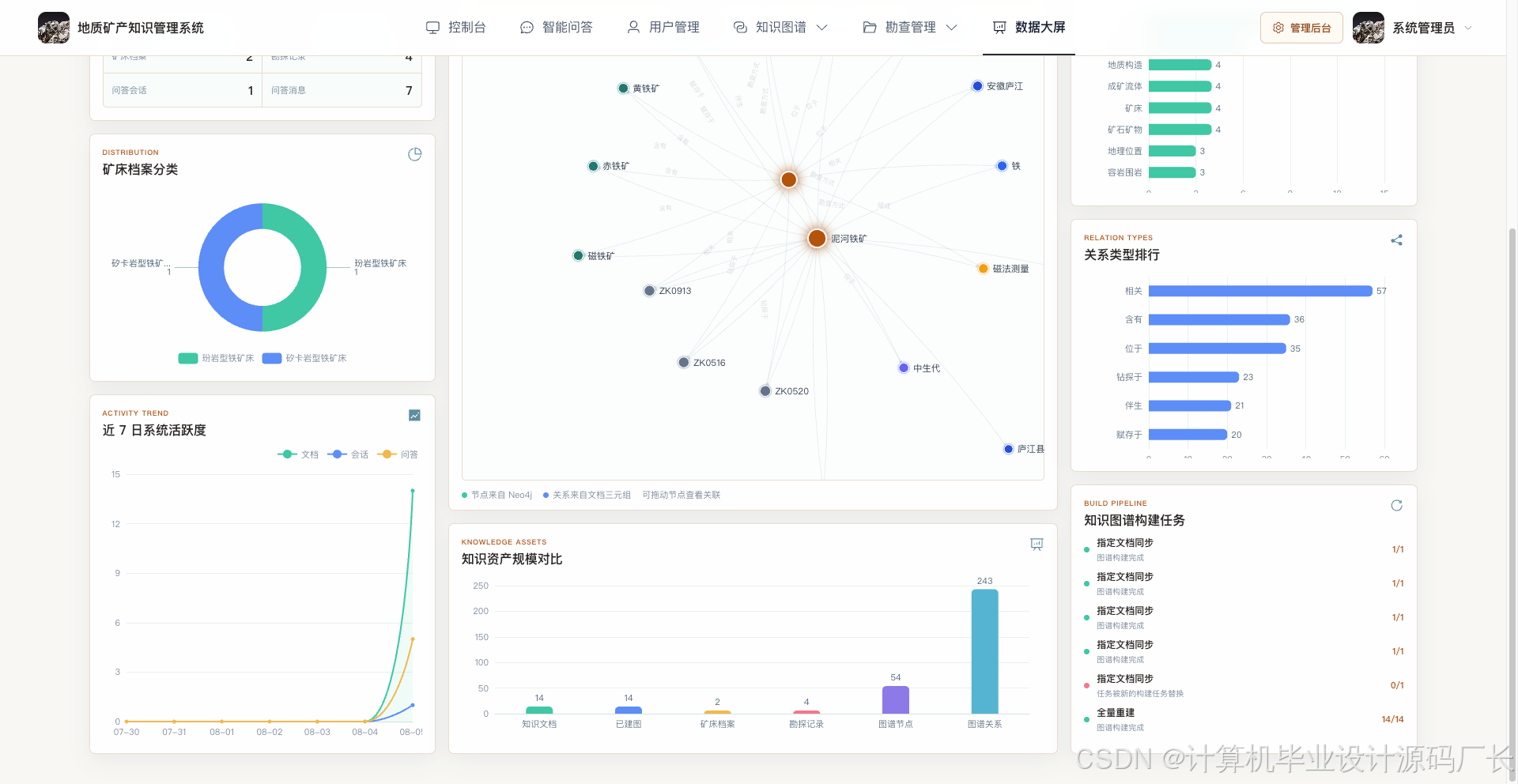The height and width of the screenshot is (784, 1518).
Task: Open the 控制台 menu item
Action: (x=455, y=28)
